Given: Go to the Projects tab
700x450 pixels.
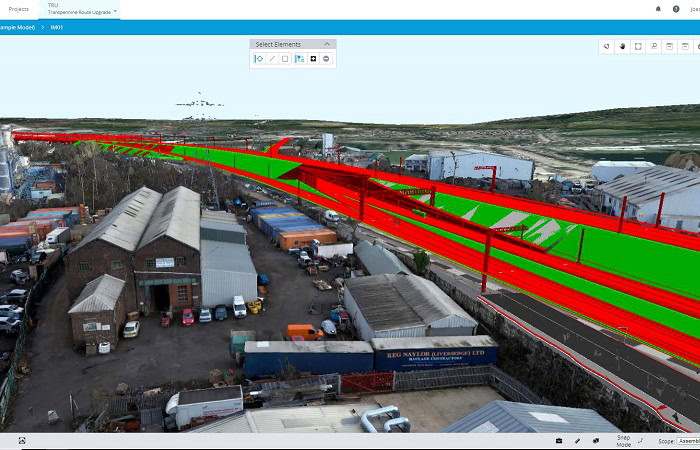Looking at the screenshot, I should coord(18,9).
